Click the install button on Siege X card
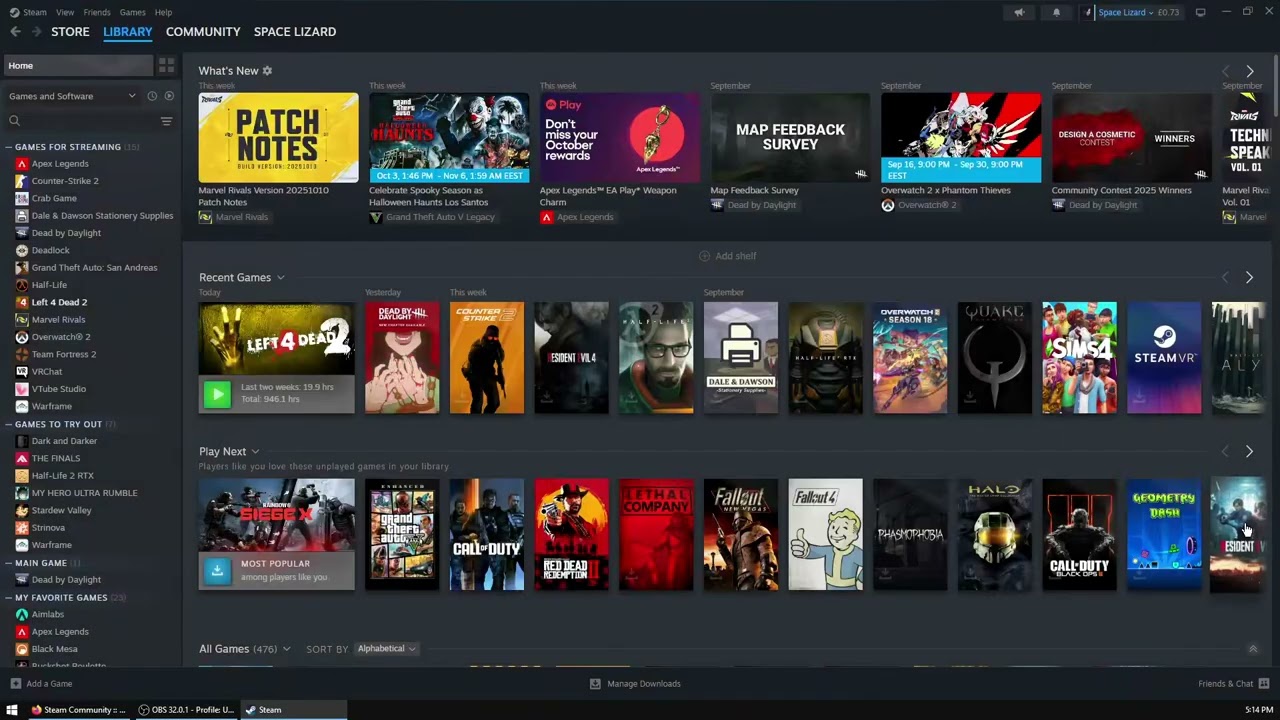 tap(217, 570)
